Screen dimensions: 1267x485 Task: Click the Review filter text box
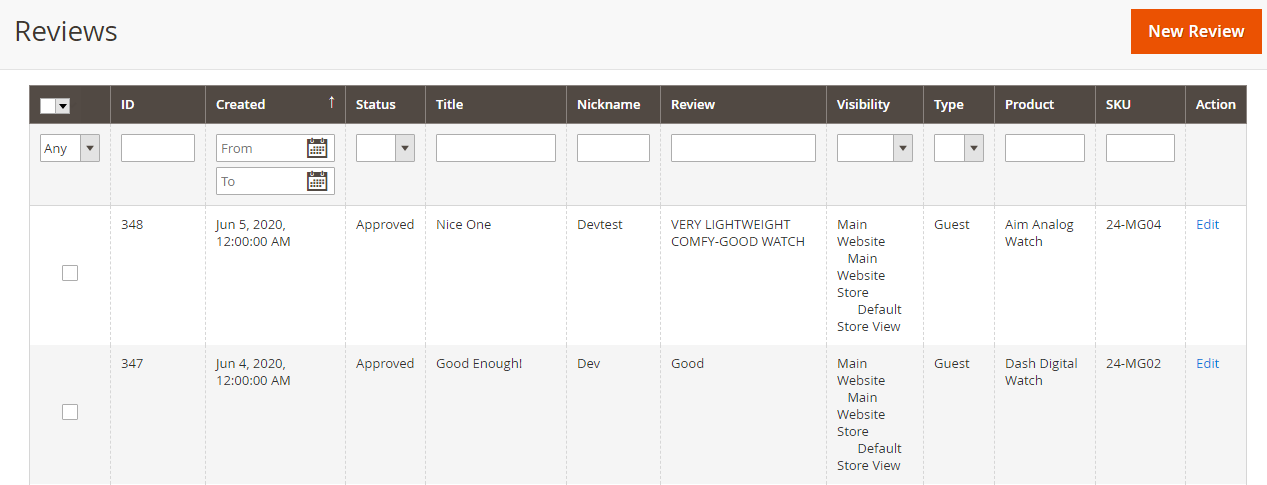click(743, 148)
